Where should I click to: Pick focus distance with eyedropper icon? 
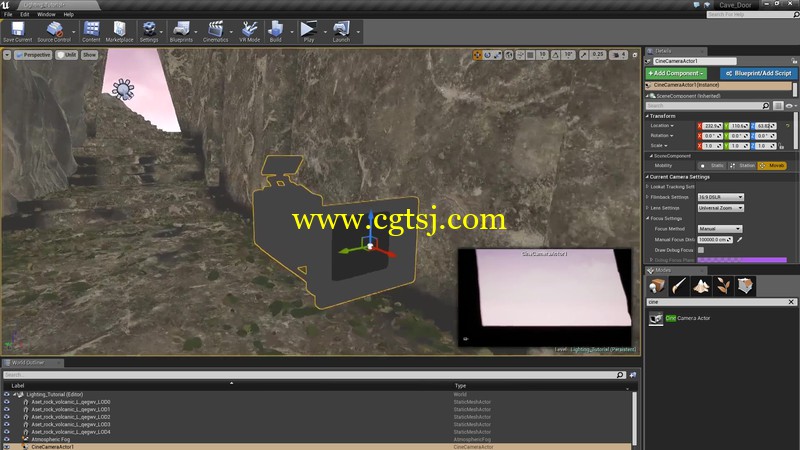740,239
